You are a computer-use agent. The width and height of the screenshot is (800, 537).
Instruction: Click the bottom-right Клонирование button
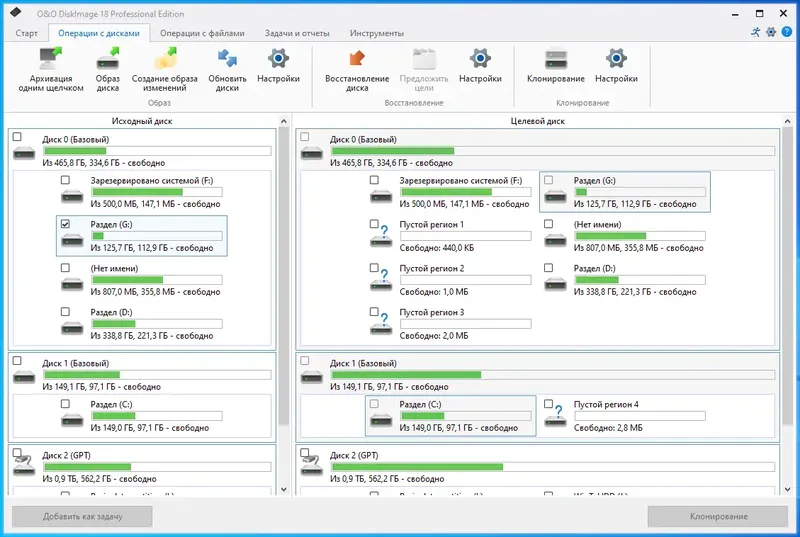(x=718, y=517)
